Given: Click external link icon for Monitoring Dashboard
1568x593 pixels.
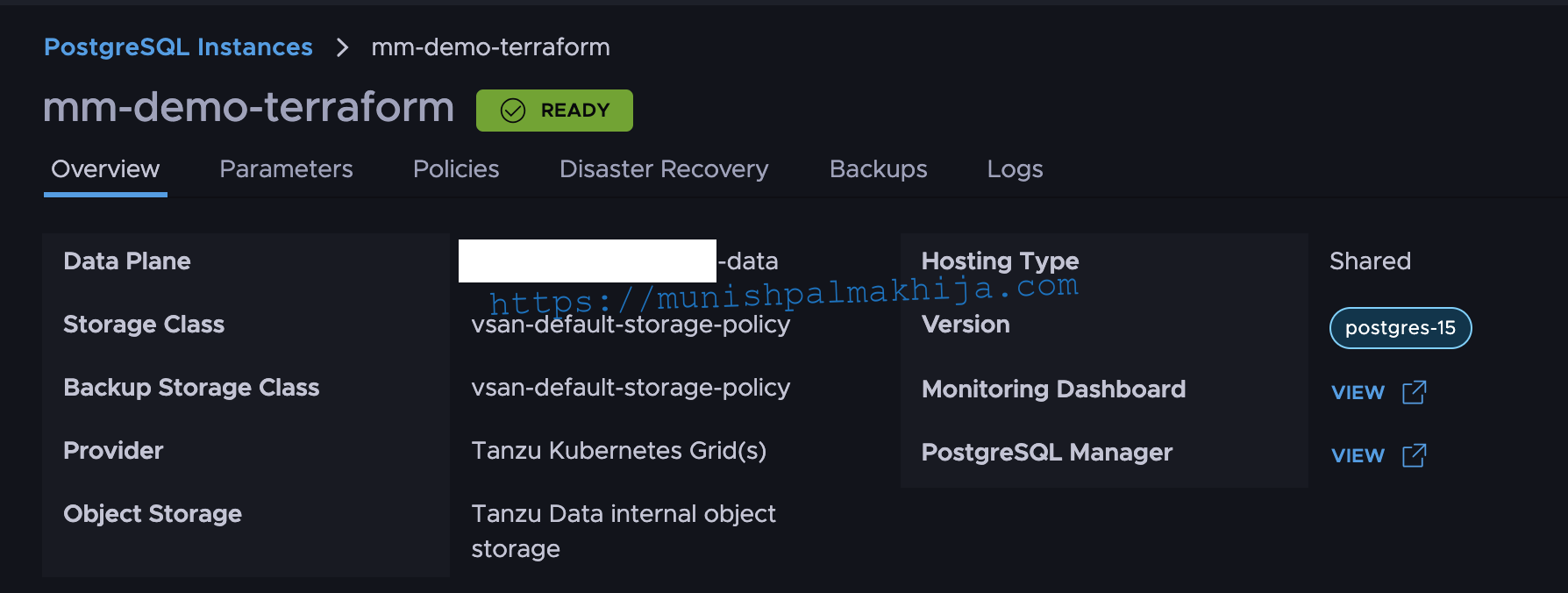Looking at the screenshot, I should 1415,392.
